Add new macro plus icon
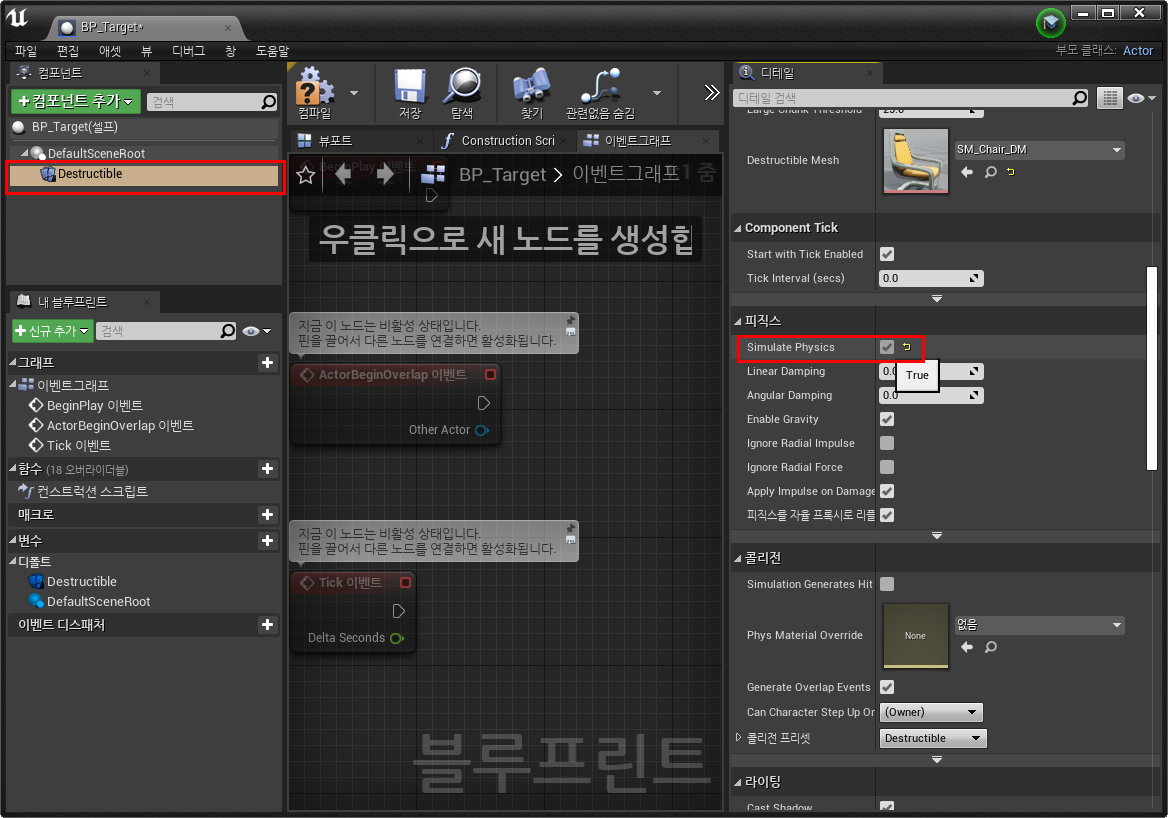 267,515
